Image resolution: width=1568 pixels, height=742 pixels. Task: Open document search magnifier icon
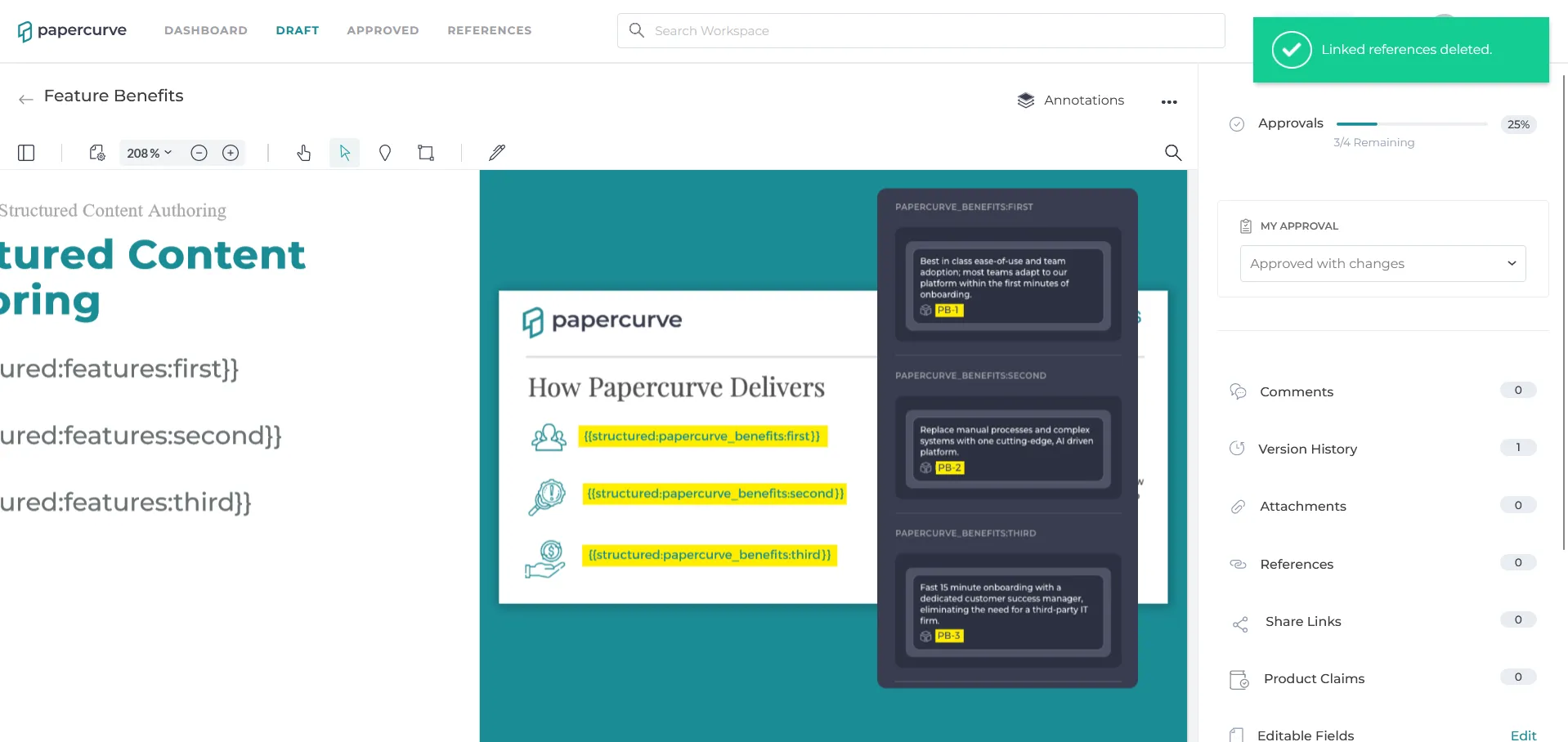click(1173, 153)
